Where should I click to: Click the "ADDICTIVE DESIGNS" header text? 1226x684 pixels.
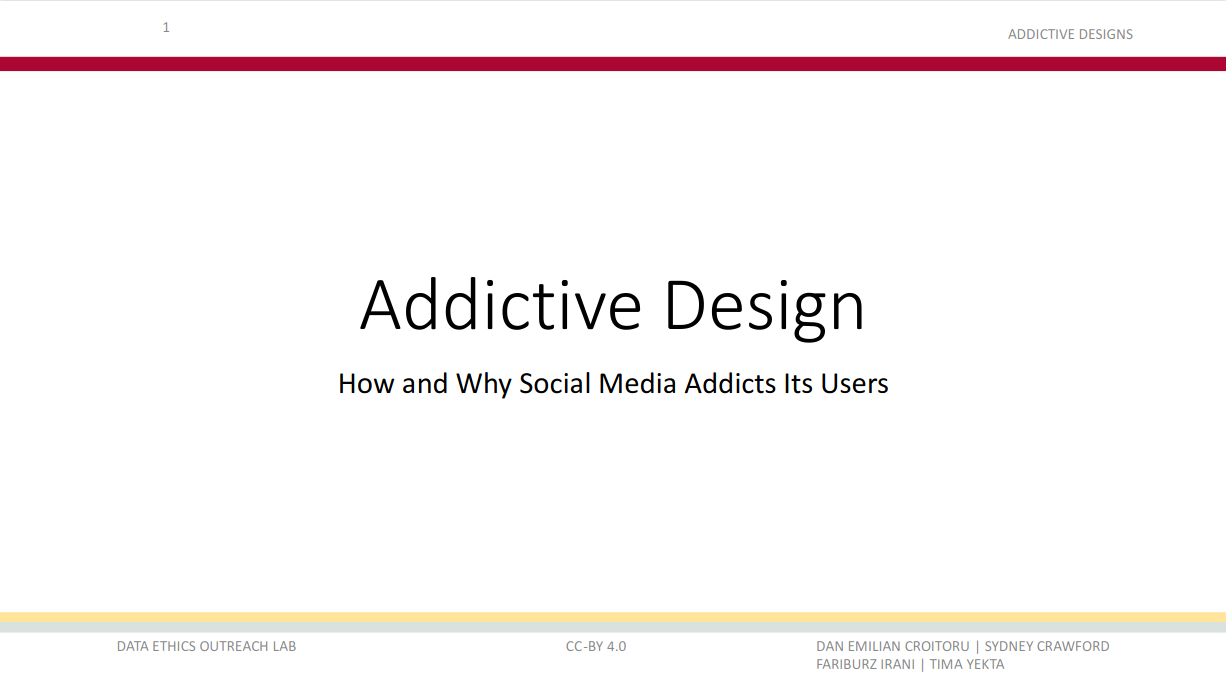(1070, 34)
